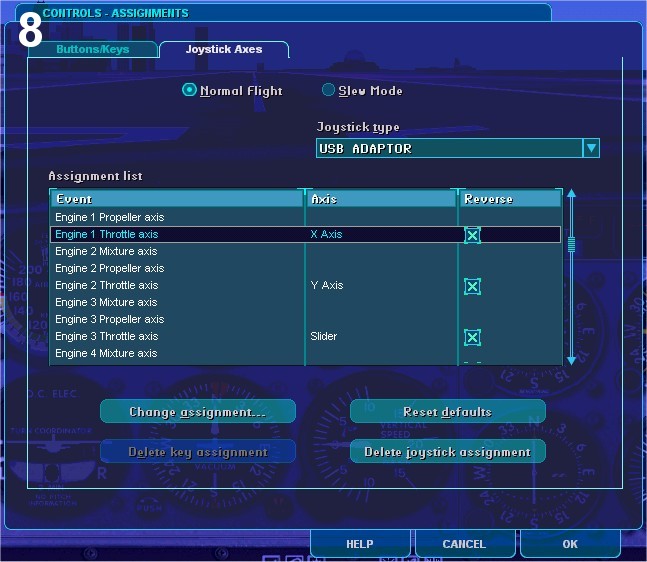Open the Joystick type dropdown arrow

(x=591, y=148)
